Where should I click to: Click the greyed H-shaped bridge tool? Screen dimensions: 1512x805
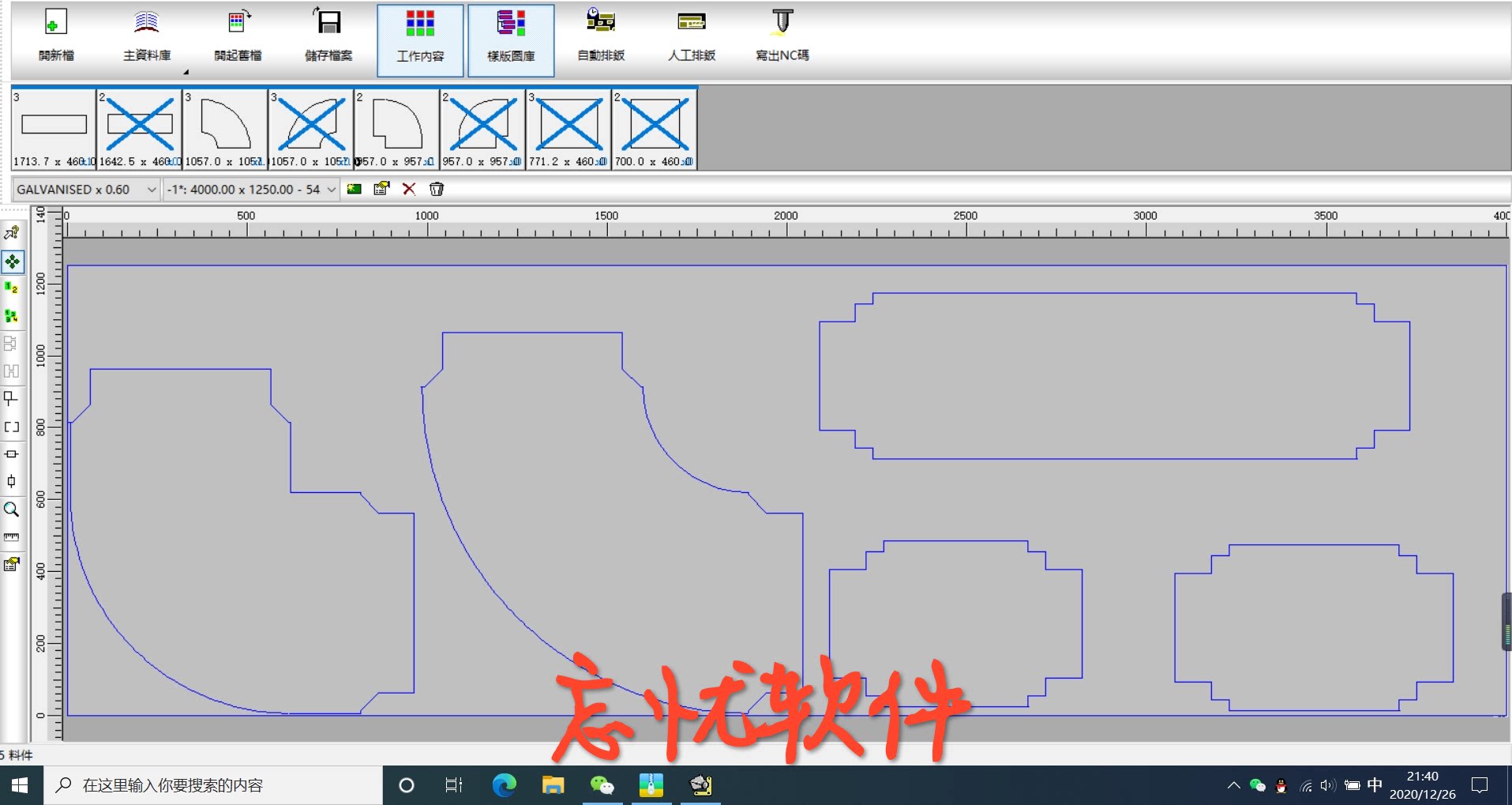(12, 371)
